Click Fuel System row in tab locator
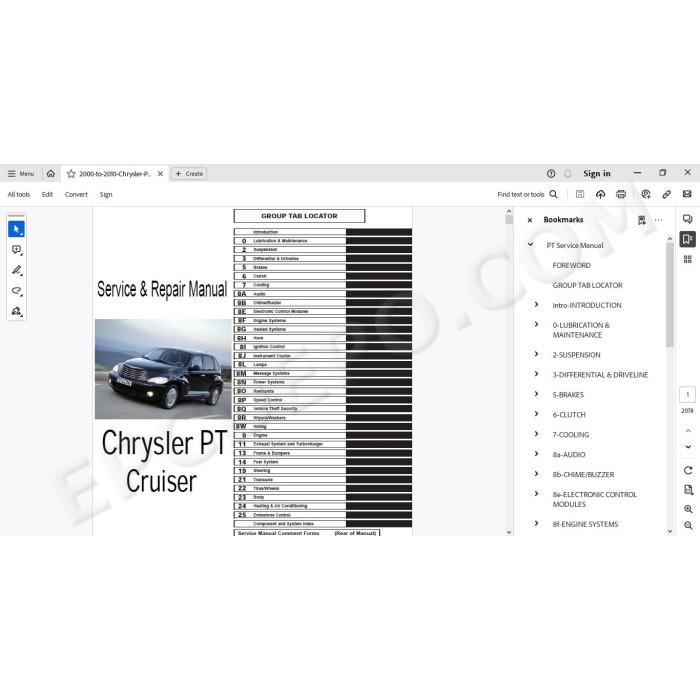 click(x=323, y=462)
